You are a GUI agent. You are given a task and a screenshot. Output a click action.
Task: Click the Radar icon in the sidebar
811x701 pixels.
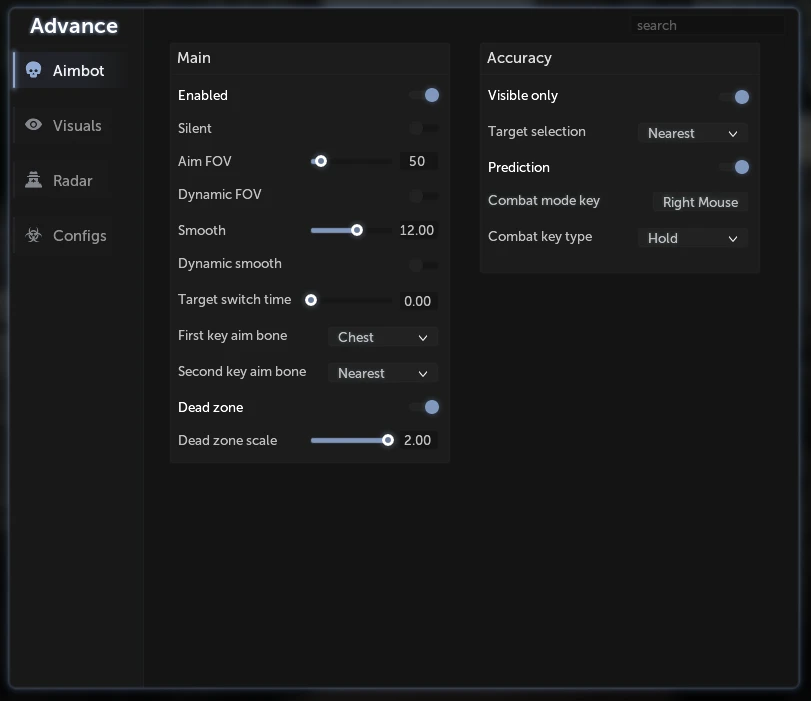point(34,180)
